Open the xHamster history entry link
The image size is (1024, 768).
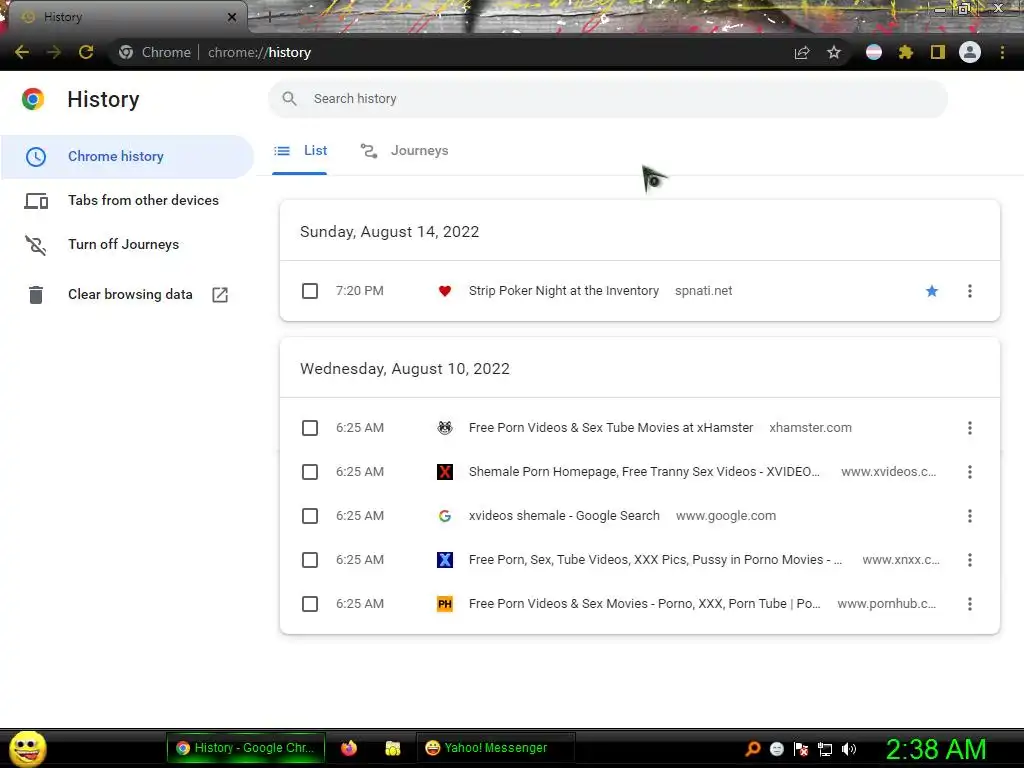611,428
